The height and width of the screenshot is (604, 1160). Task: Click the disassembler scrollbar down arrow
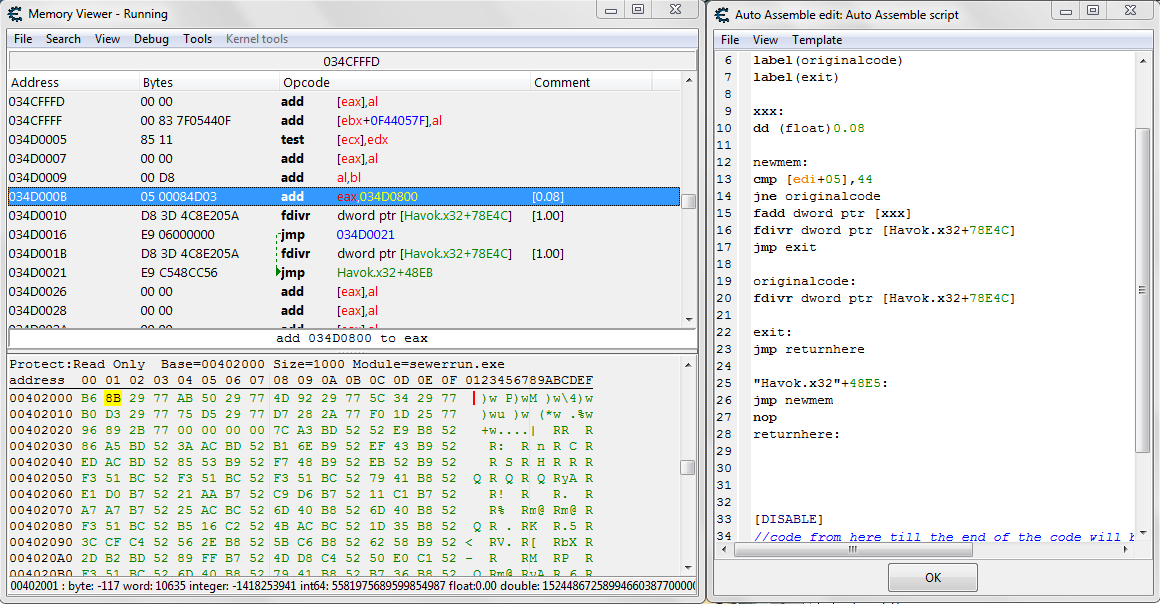coord(688,318)
